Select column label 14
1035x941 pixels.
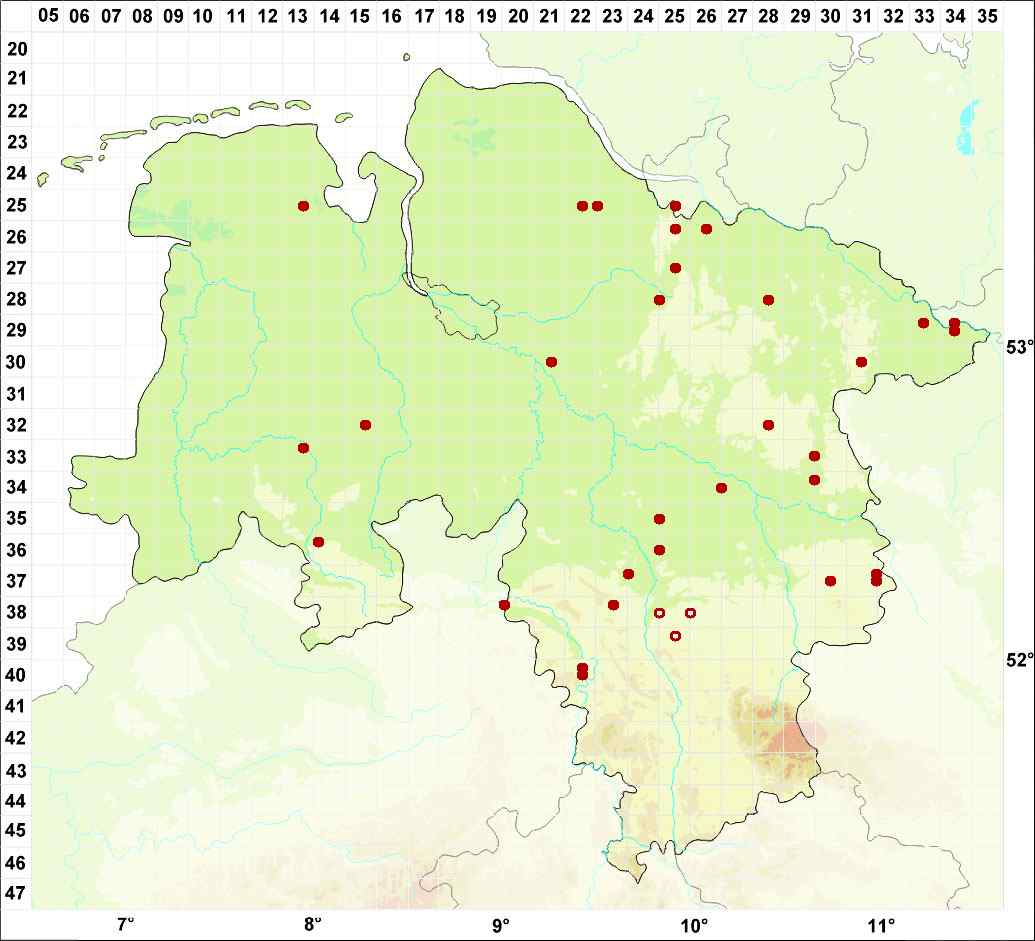(x=329, y=15)
